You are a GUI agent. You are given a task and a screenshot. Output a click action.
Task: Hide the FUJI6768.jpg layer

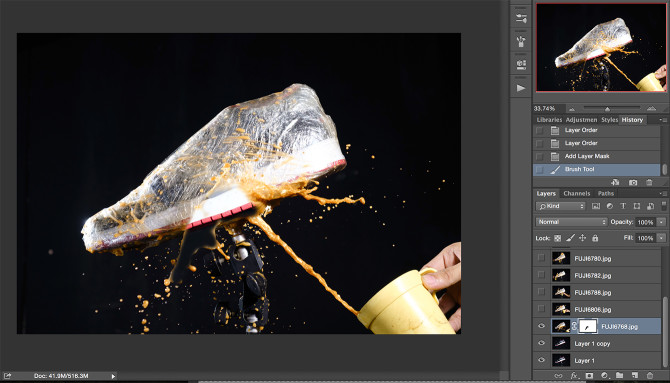click(x=541, y=326)
